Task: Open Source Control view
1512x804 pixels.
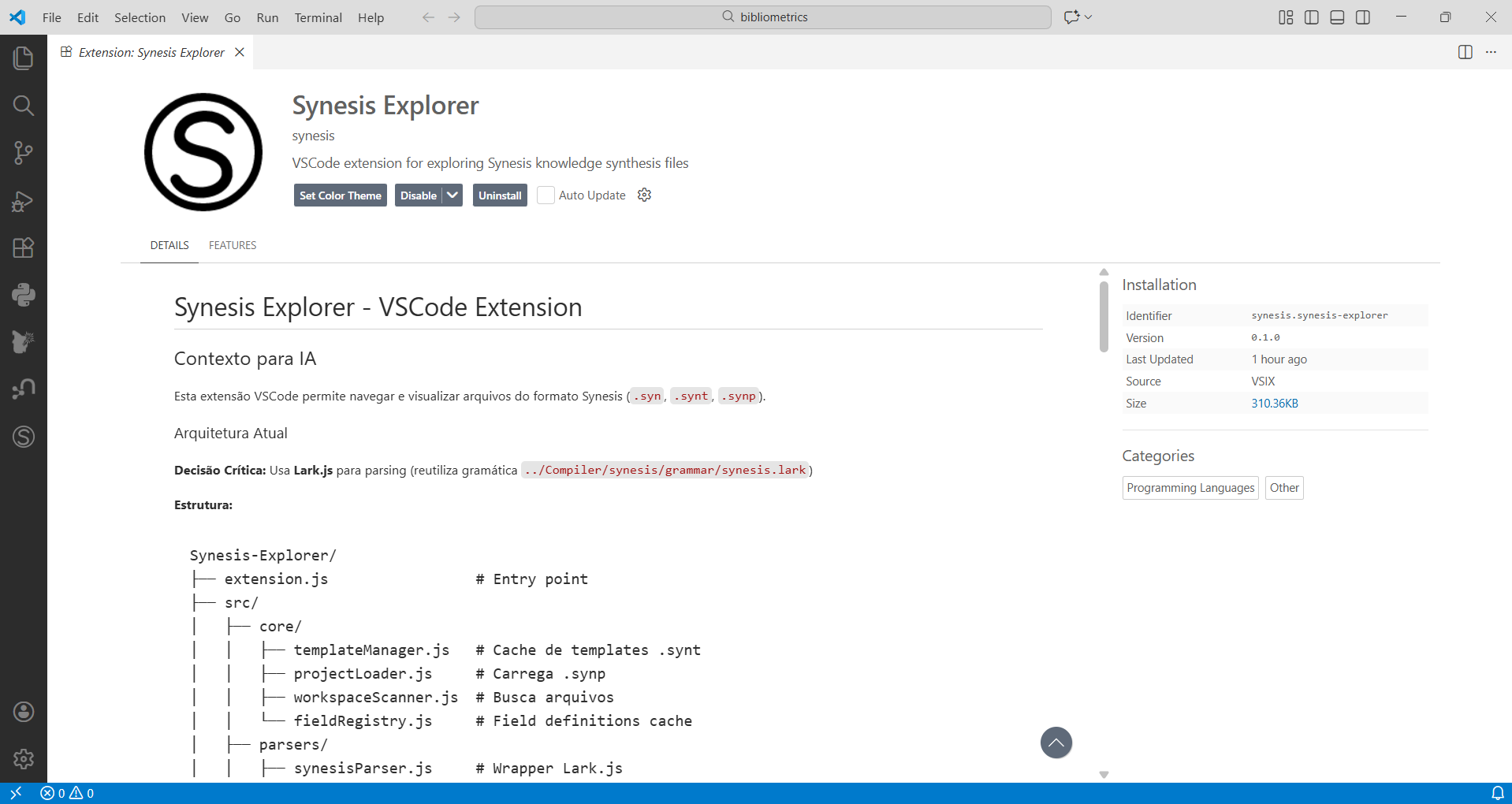Action: click(23, 153)
